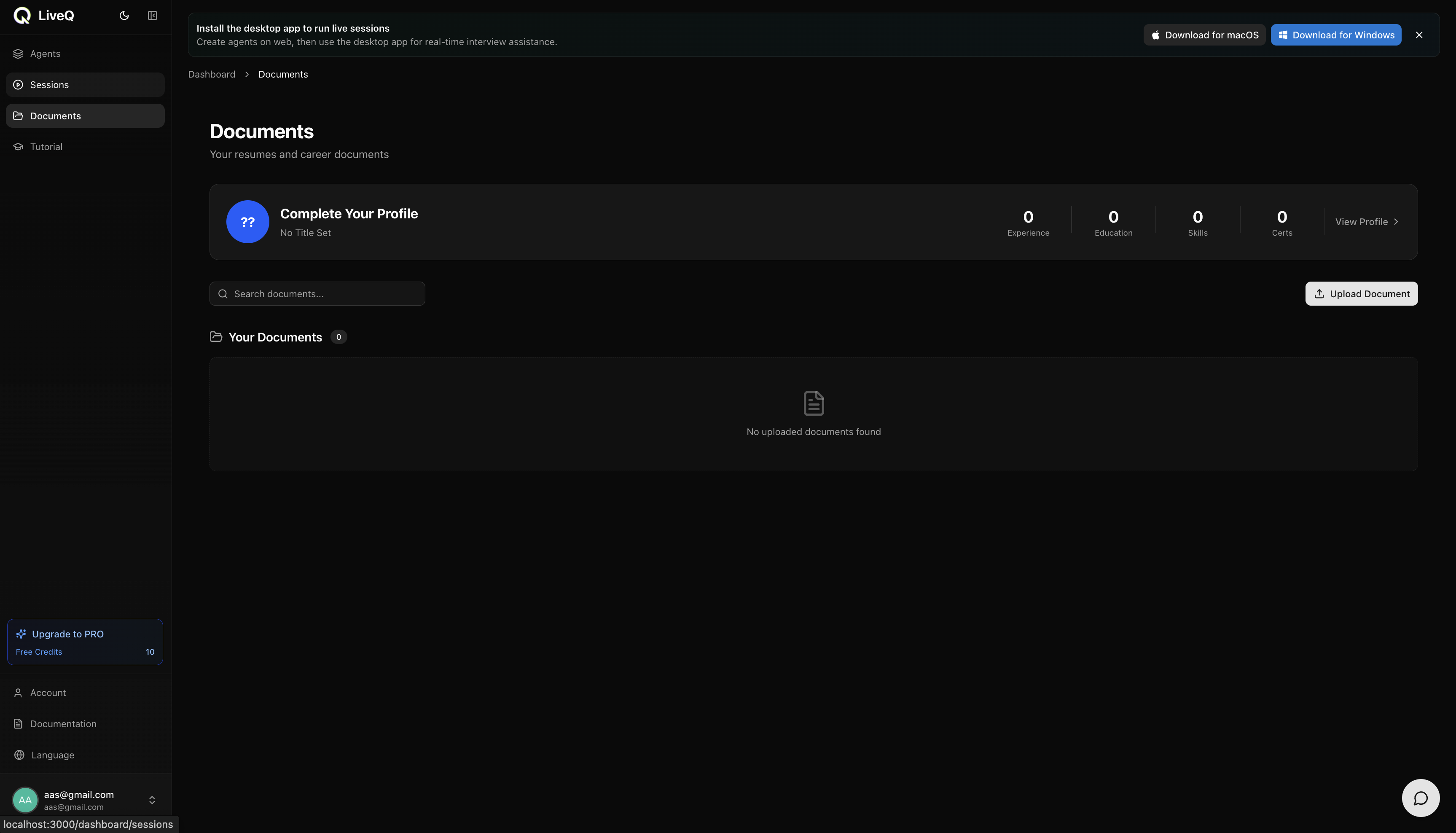Viewport: 1456px width, 833px height.
Task: Go to Agents in the sidebar
Action: tap(85, 54)
